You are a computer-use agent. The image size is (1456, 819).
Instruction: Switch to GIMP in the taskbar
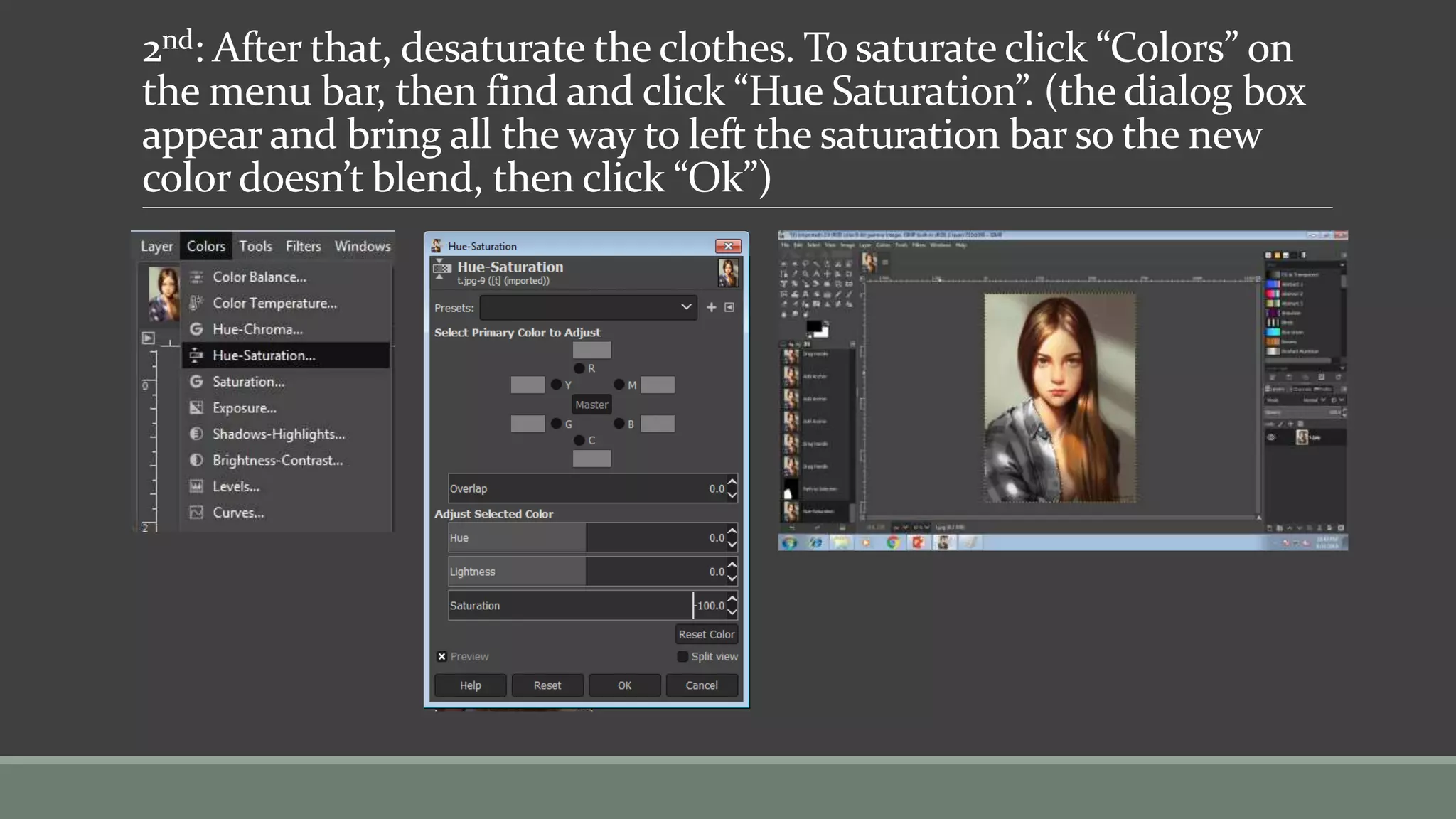pyautogui.click(x=944, y=542)
